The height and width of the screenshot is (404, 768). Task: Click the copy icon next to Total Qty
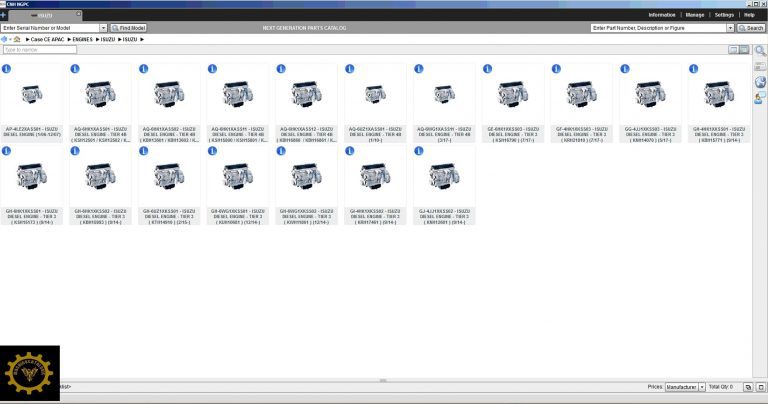click(748, 387)
